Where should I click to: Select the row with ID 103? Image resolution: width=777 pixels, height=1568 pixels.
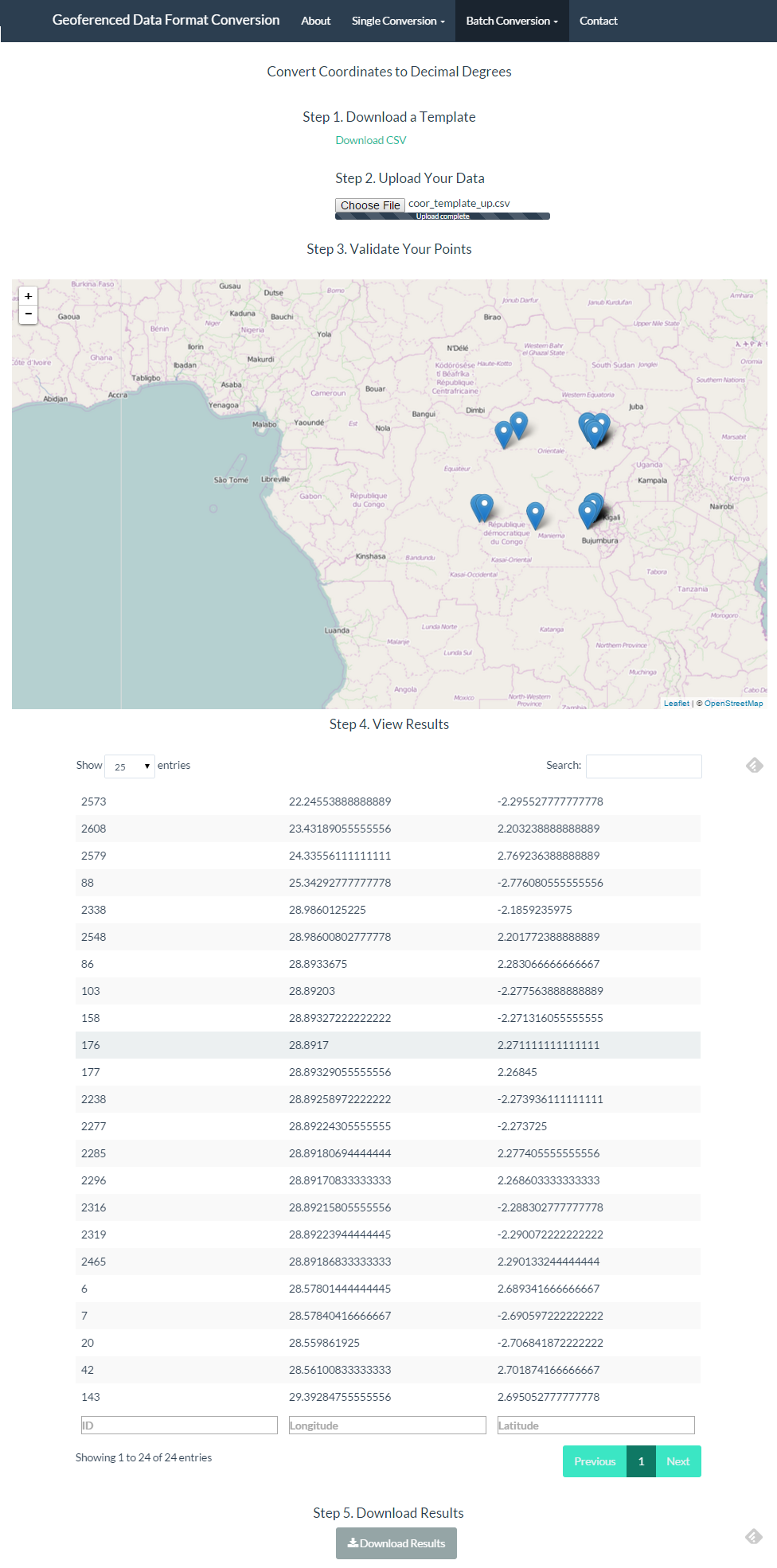click(x=388, y=991)
